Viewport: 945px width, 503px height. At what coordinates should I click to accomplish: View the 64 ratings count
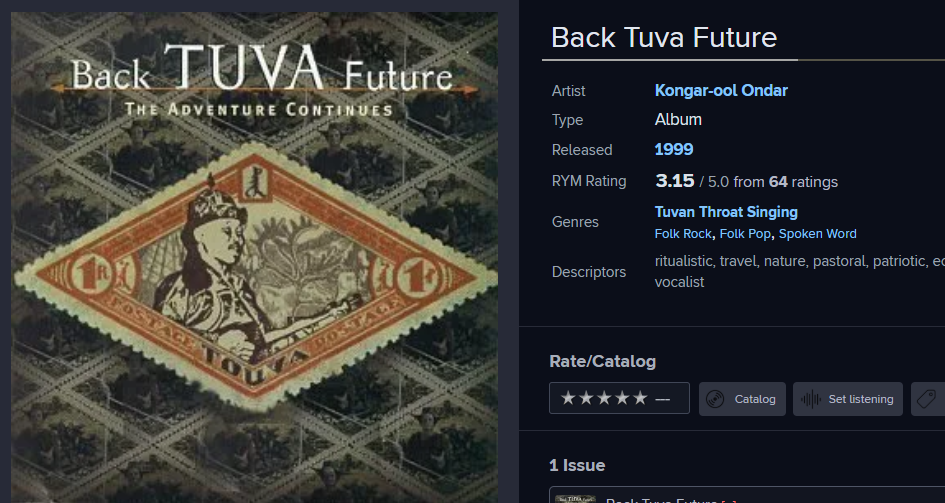778,182
